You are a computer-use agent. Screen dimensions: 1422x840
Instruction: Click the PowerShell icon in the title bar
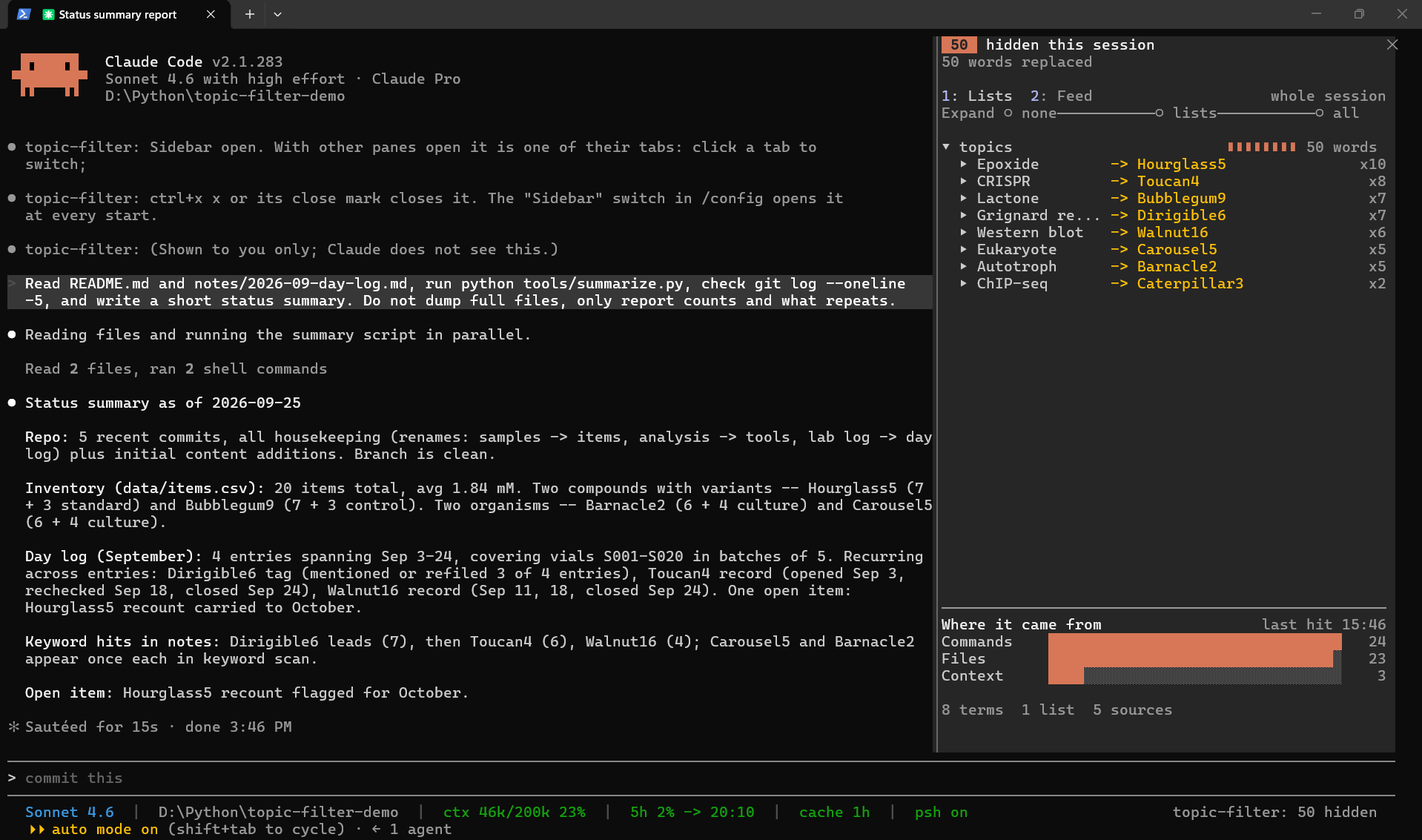pyautogui.click(x=24, y=14)
